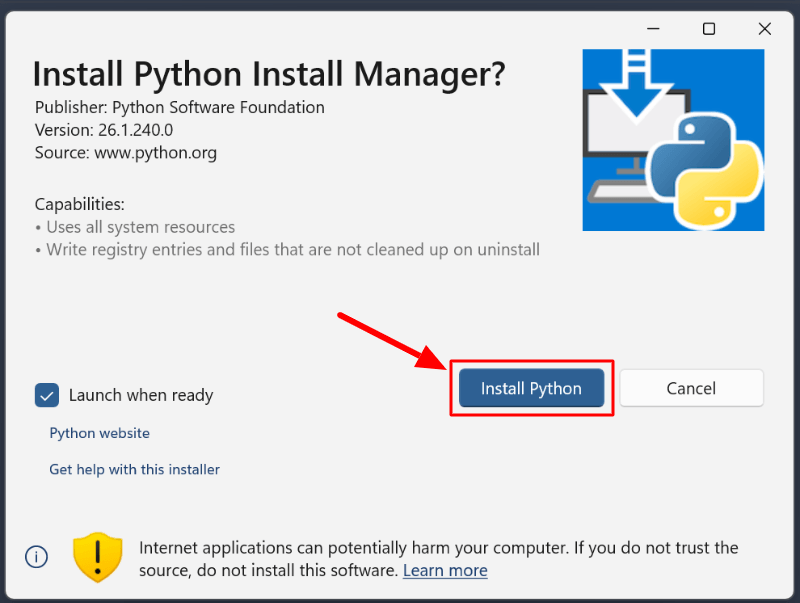Click the Capabilities: label

(80, 204)
